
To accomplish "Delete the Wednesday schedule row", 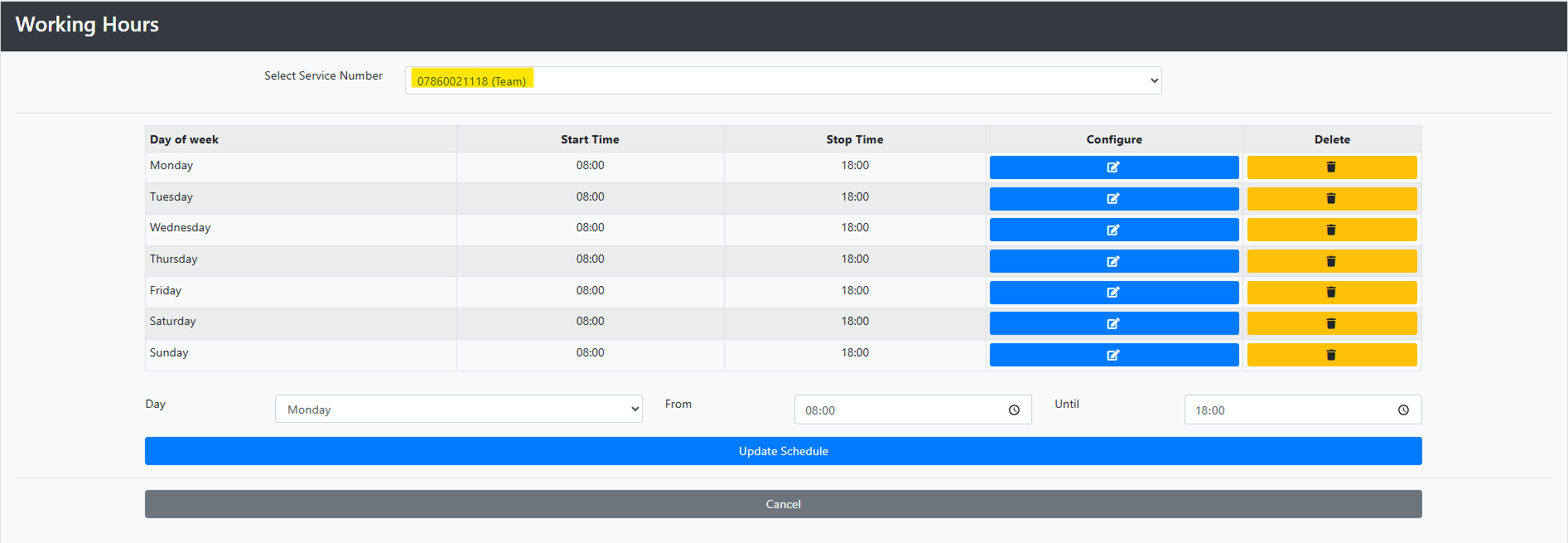I will [1332, 230].
